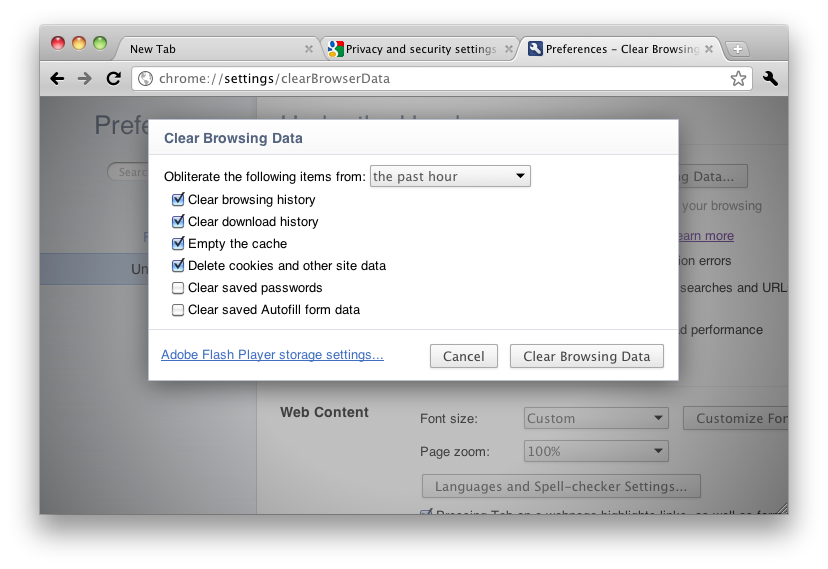Image resolution: width=828 pixels, height=569 pixels.
Task: Open the time range dropdown
Action: [x=450, y=177]
